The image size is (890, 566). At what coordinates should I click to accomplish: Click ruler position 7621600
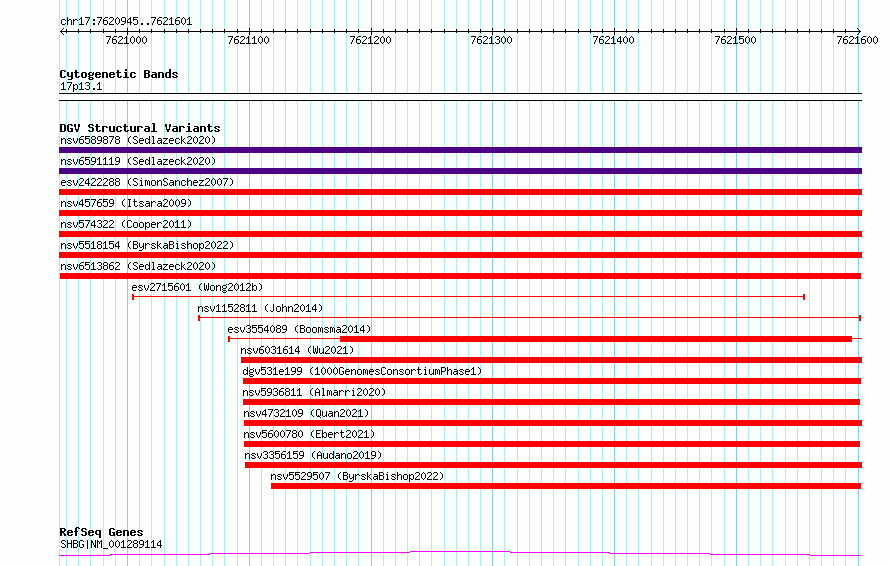(x=858, y=40)
